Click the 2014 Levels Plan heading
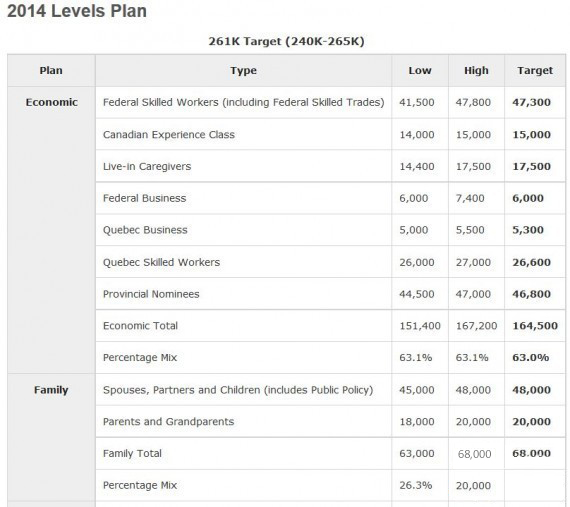 point(77,11)
